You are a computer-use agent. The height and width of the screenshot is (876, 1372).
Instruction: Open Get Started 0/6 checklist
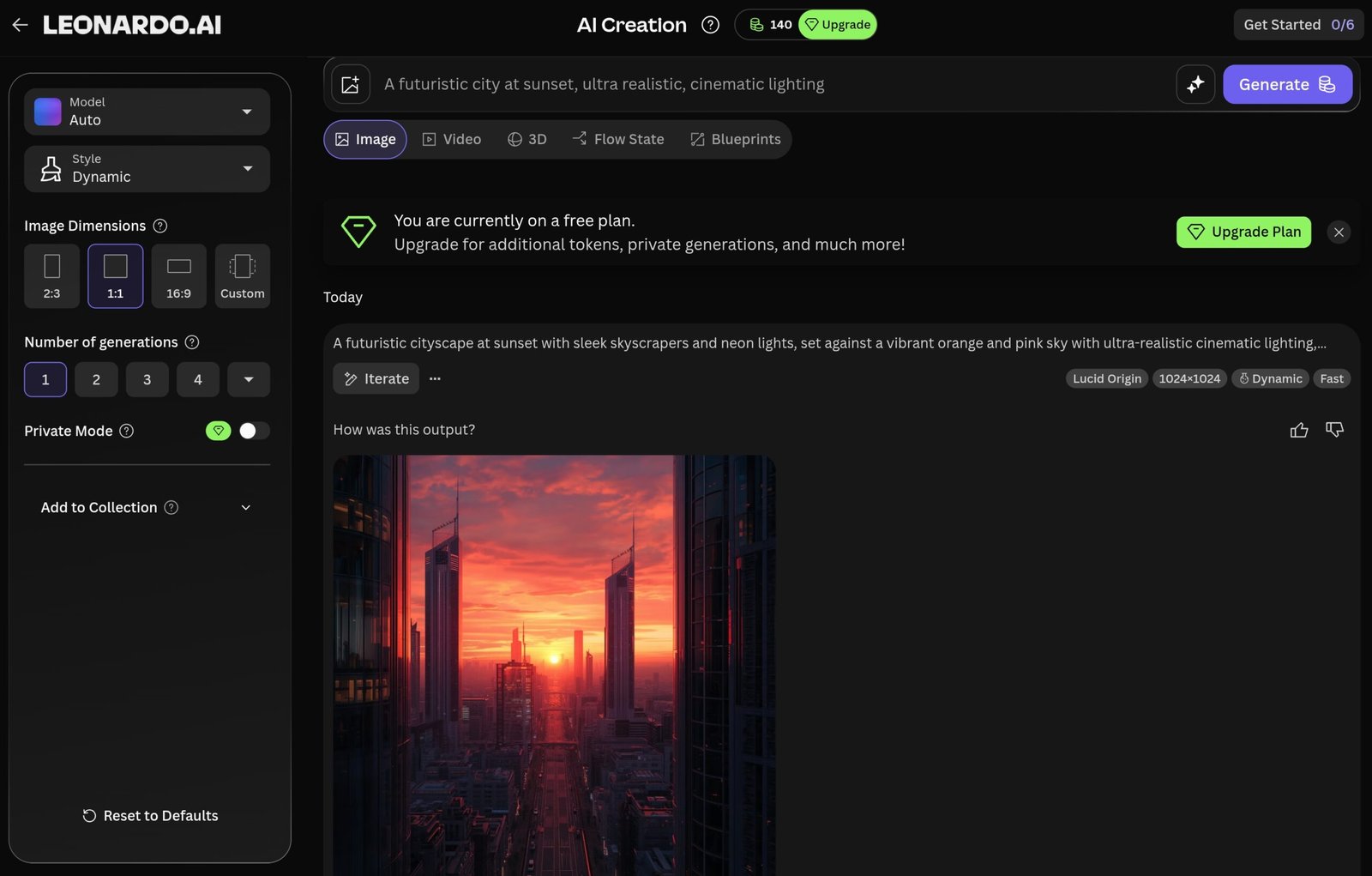tap(1299, 25)
